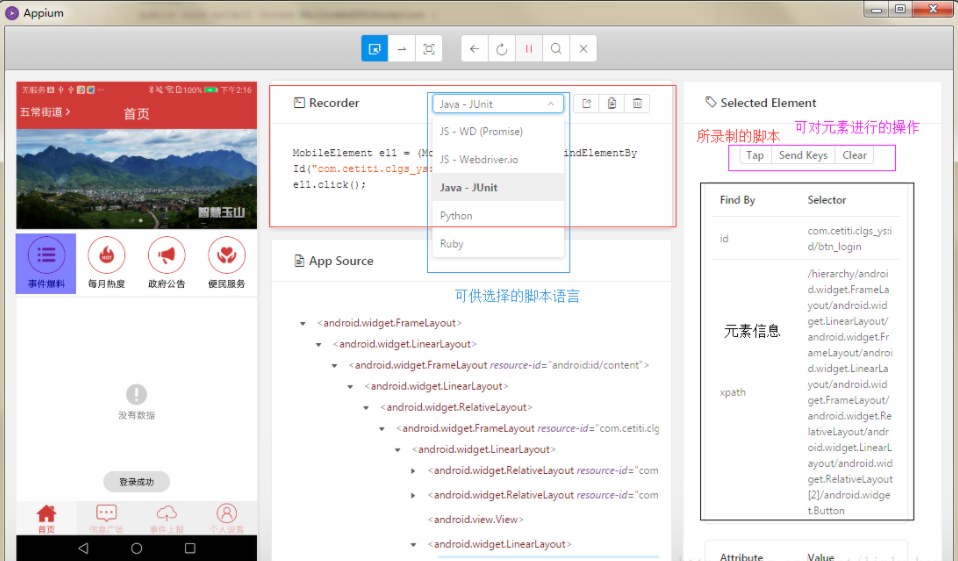
Task: Collapse FrameLayout com.cetiti.clg node
Action: [x=382, y=429]
